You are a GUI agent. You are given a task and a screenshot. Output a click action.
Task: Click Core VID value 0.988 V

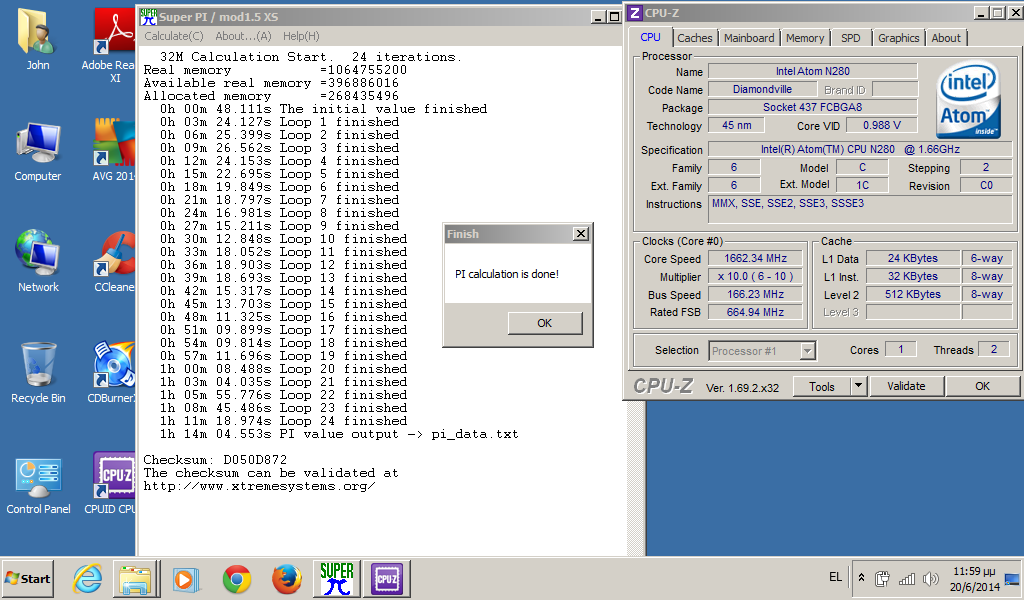[881, 125]
